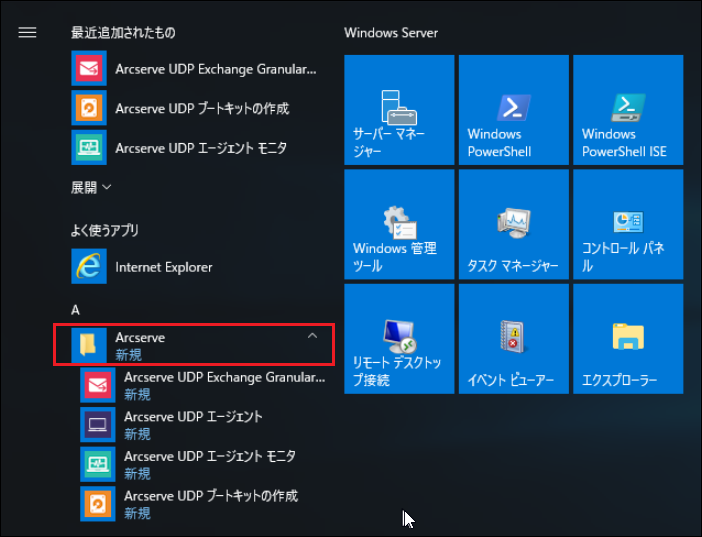Click Arcserve UDP ブートキットの作成 icon under recently added
This screenshot has width=702, height=537.
(x=89, y=108)
